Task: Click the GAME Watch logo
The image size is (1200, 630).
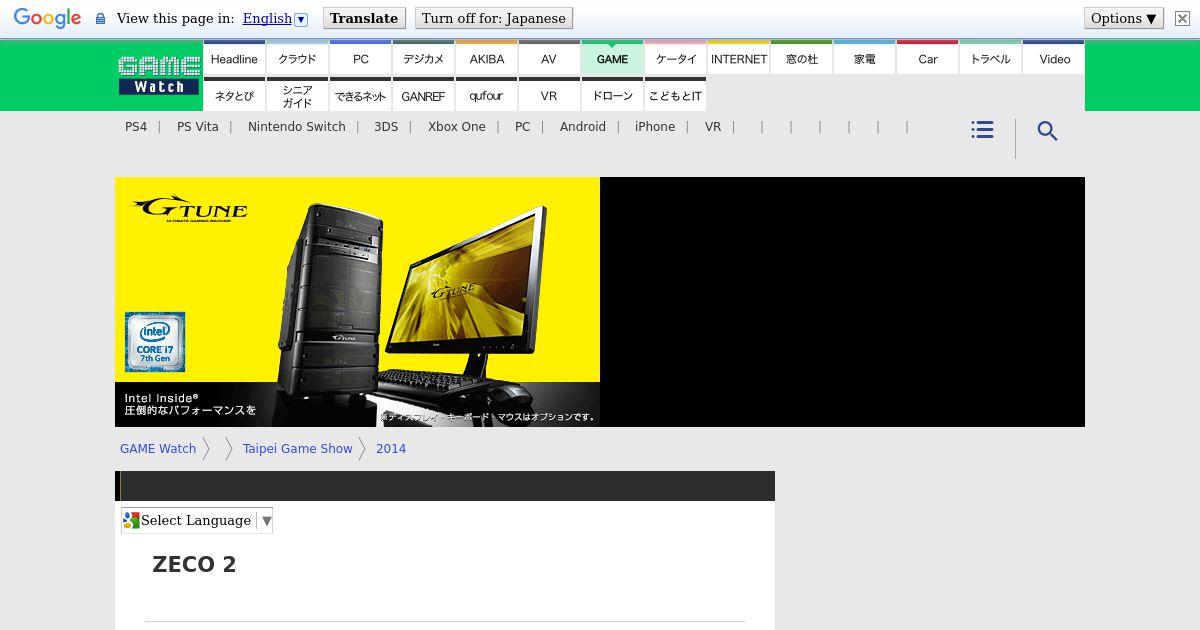Action: click(x=159, y=76)
